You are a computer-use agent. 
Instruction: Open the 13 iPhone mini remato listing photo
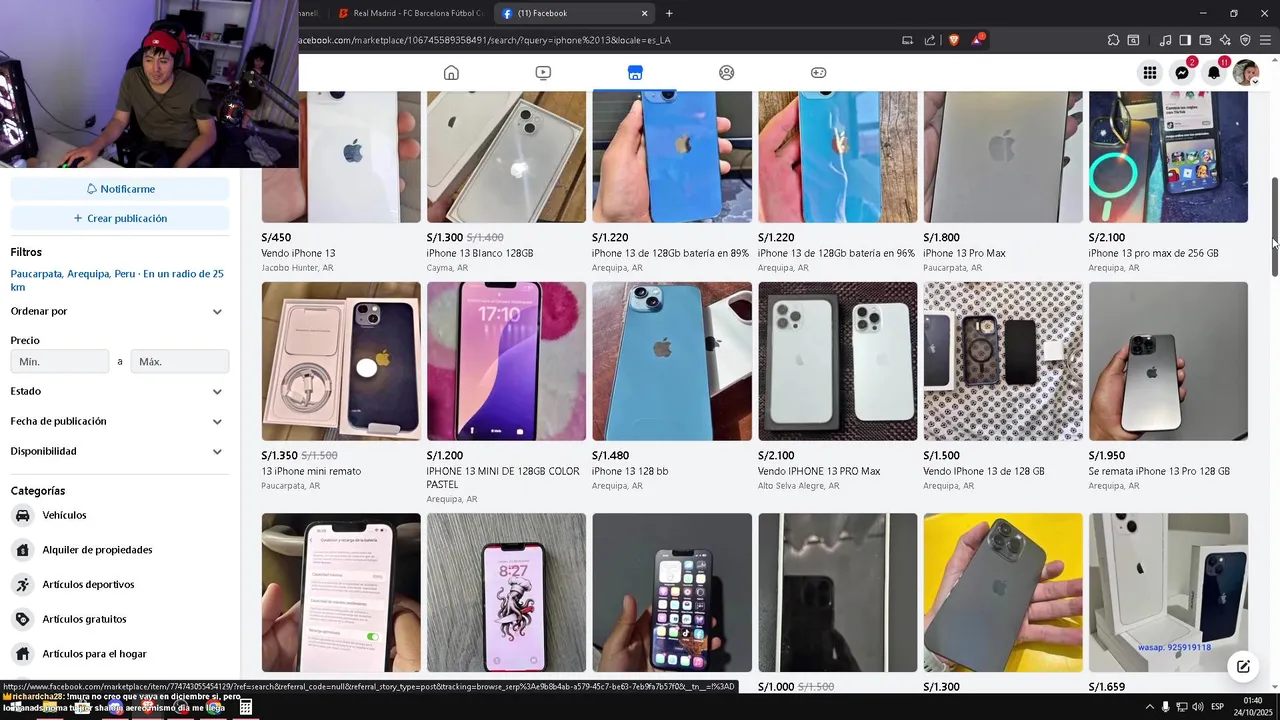coord(341,361)
